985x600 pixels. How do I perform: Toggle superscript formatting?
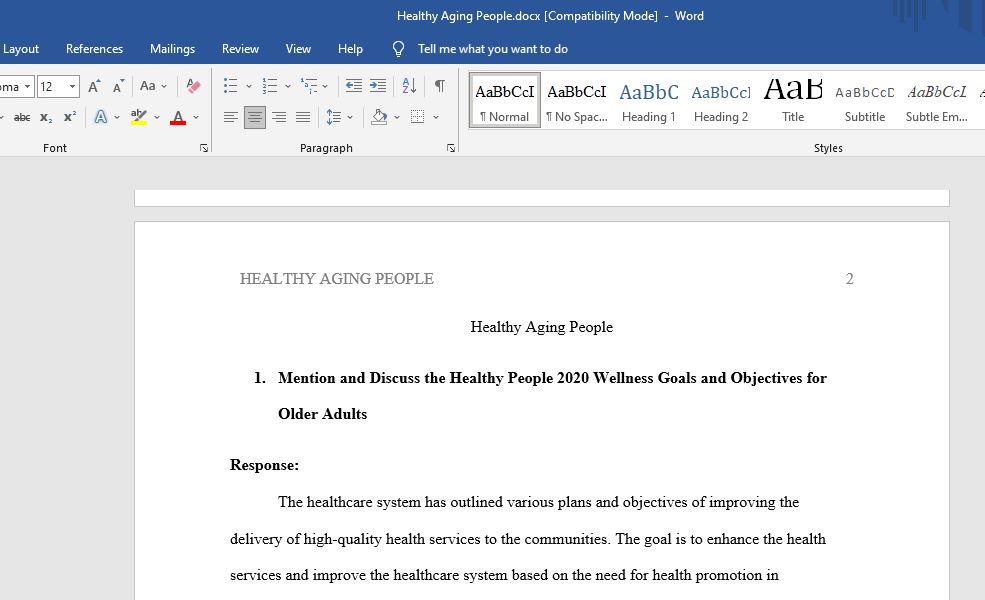click(70, 117)
